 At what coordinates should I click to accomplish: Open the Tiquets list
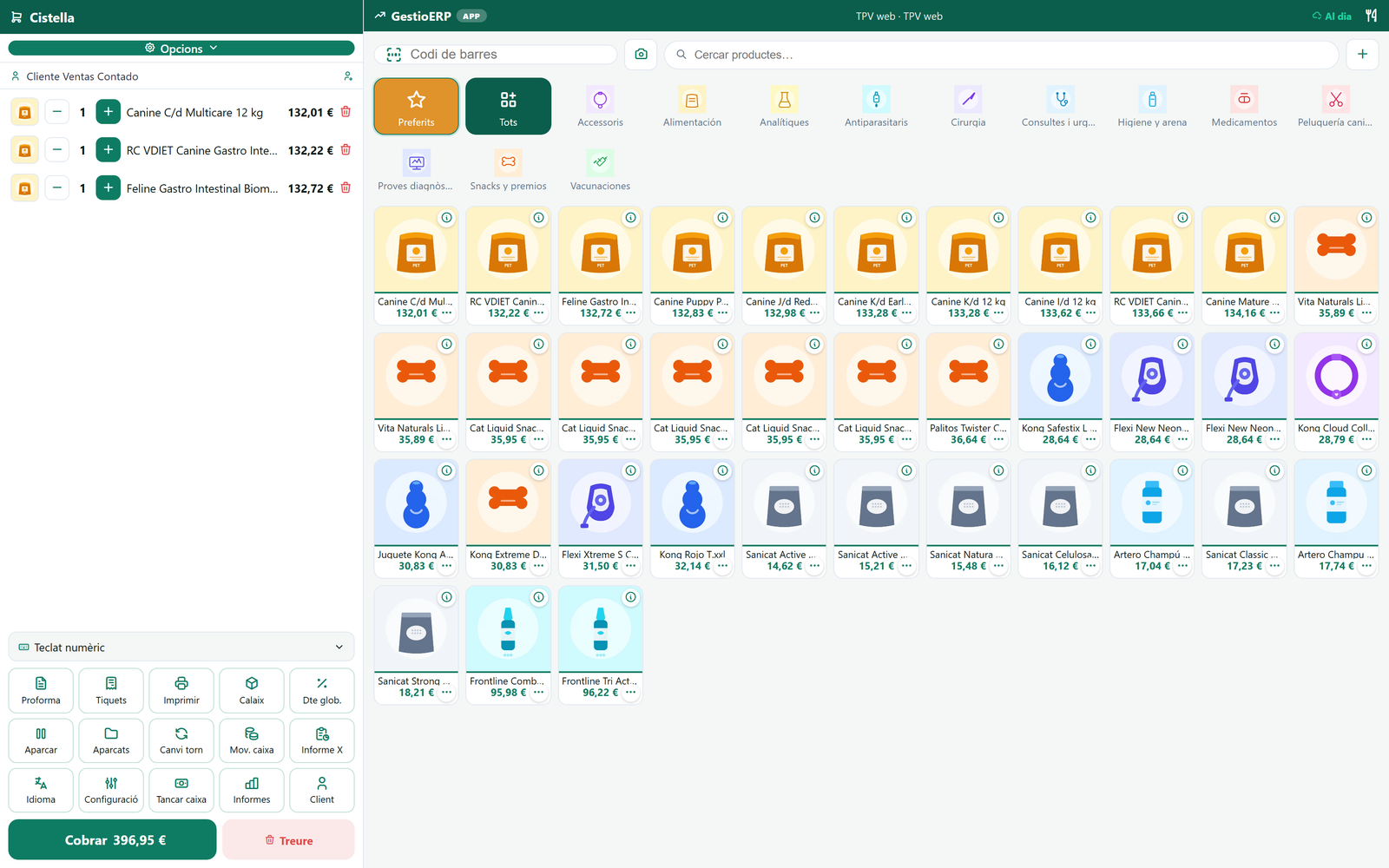pyautogui.click(x=111, y=691)
